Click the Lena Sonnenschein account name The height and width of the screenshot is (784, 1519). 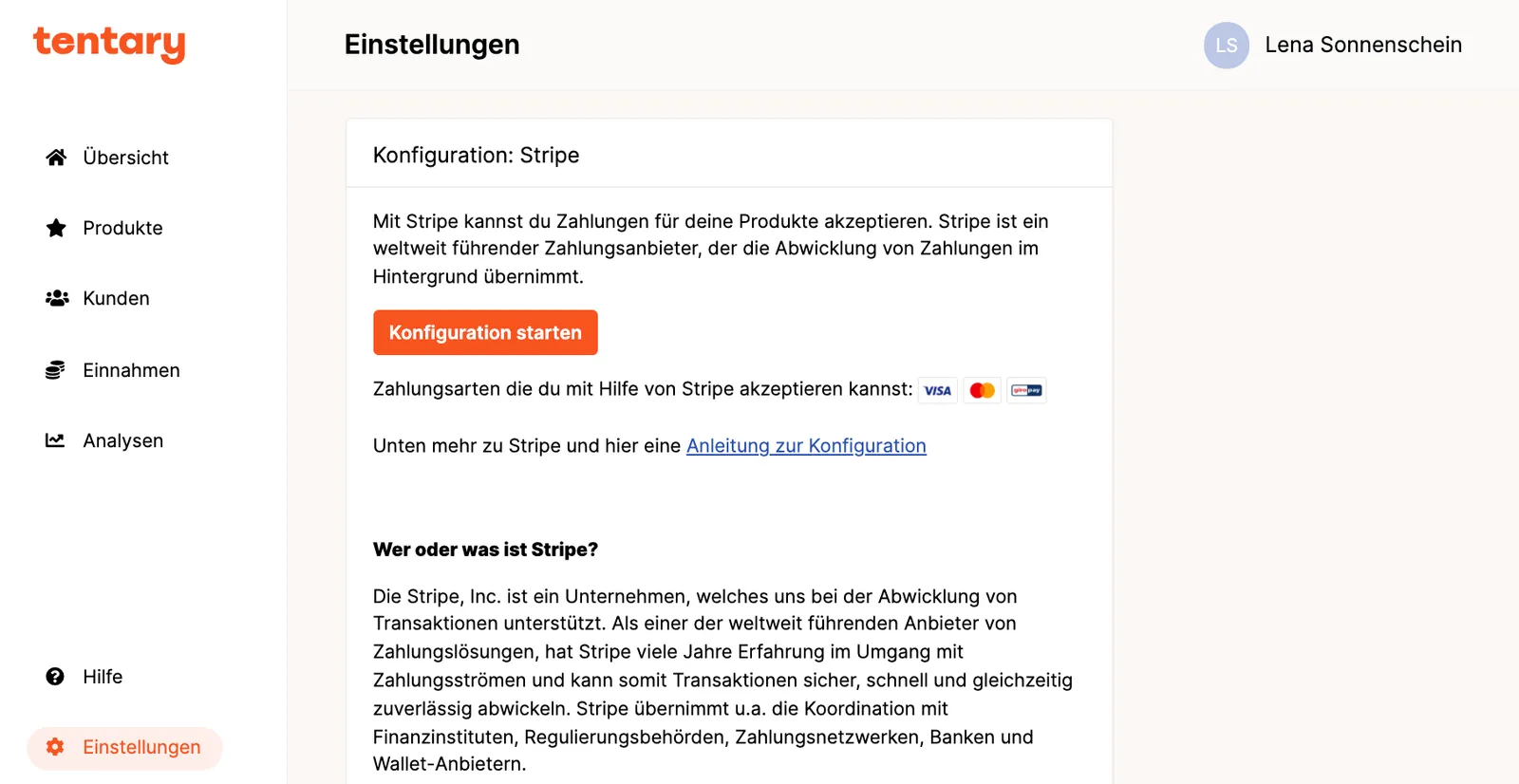pyautogui.click(x=1363, y=45)
